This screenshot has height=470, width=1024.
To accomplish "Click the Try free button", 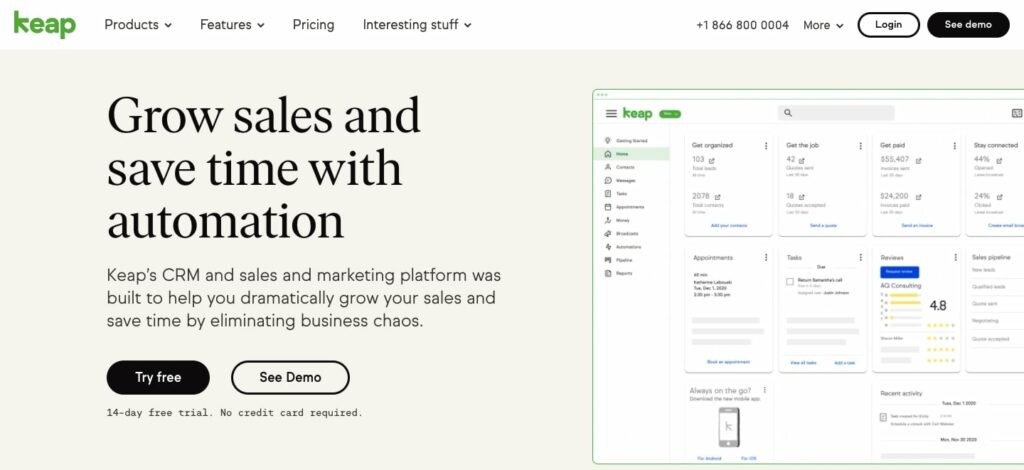I will [158, 377].
